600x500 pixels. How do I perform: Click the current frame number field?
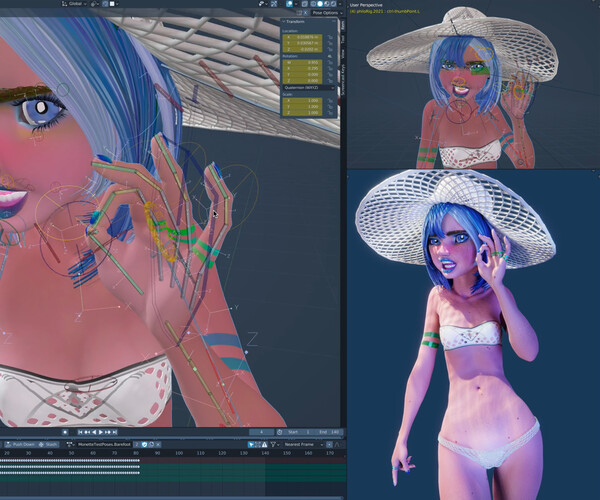(x=262, y=432)
